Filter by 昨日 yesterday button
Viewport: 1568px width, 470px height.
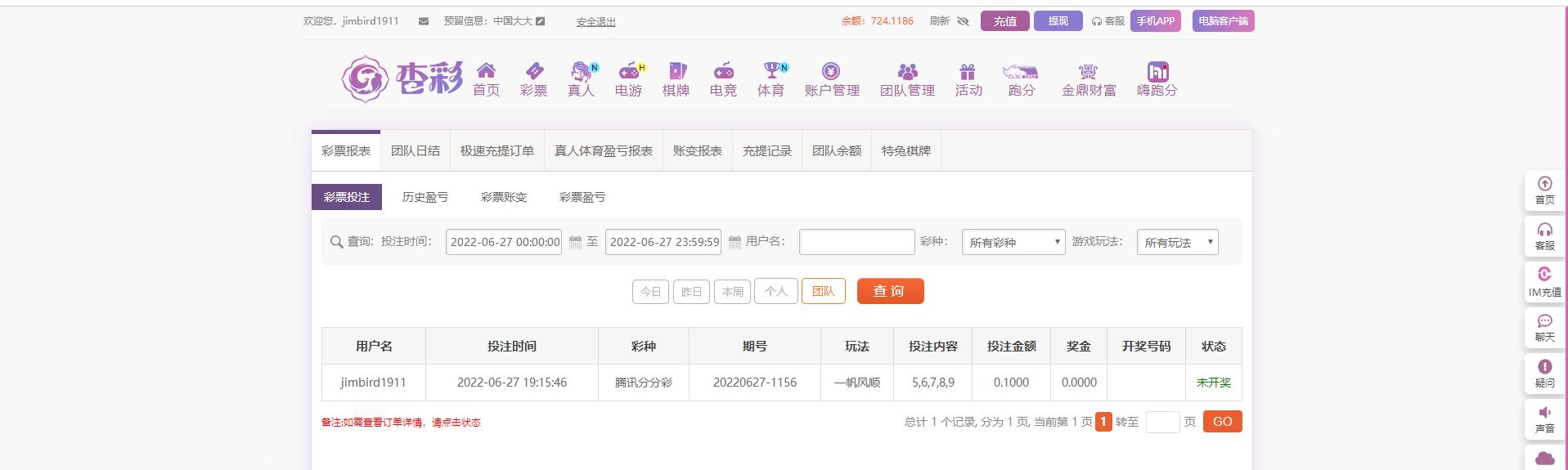click(691, 292)
